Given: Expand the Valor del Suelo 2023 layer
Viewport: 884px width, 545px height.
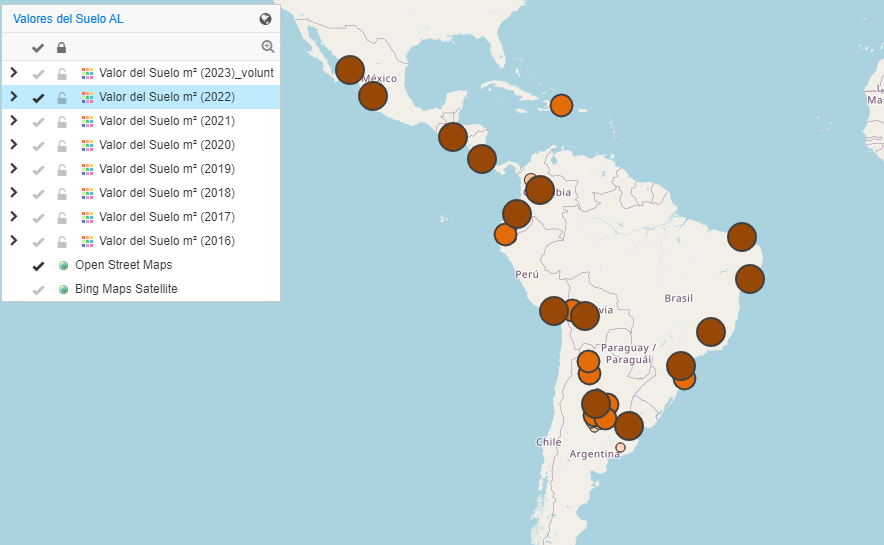Looking at the screenshot, I should coord(14,73).
